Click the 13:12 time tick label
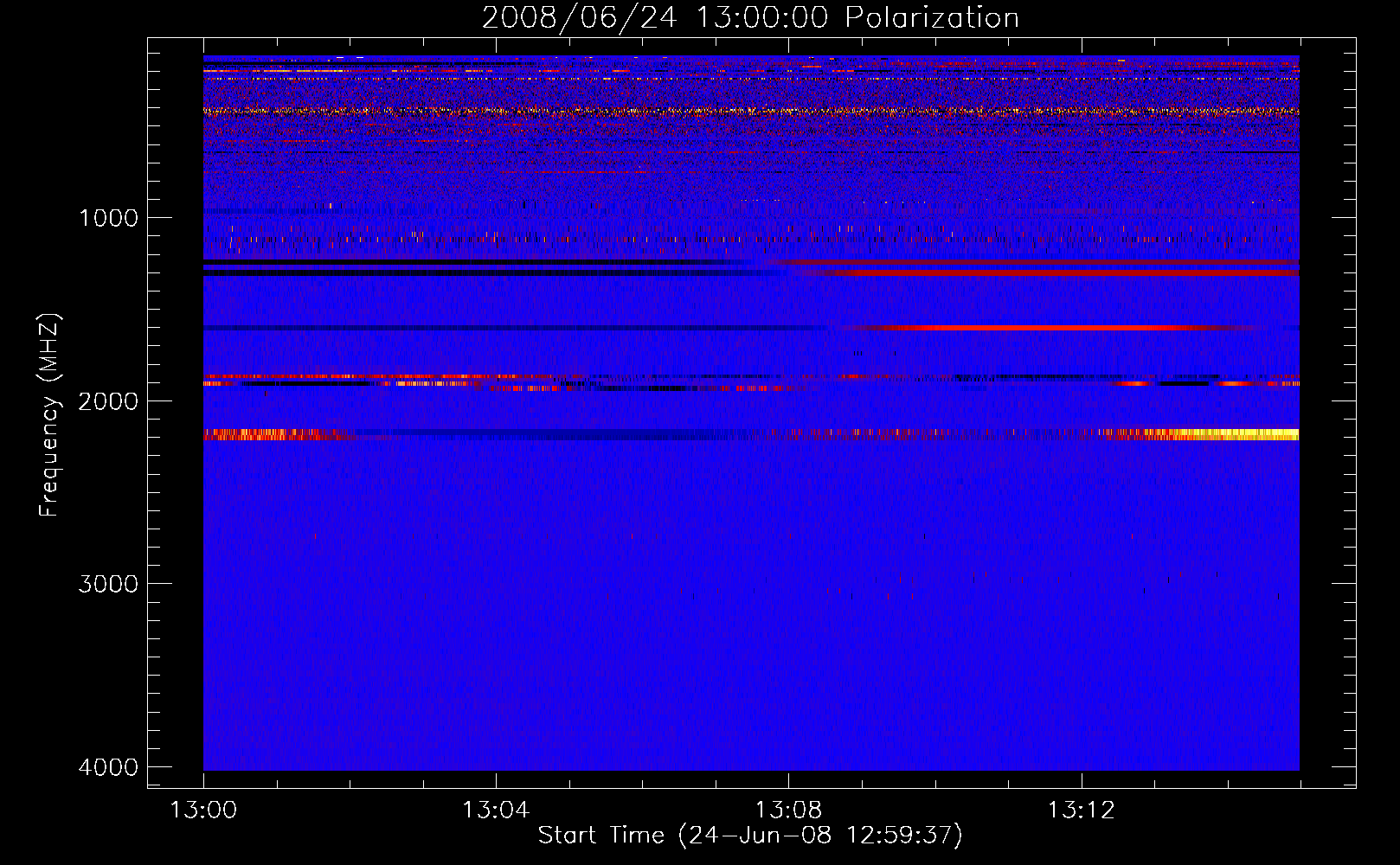Viewport: 1400px width, 865px height. click(1081, 811)
